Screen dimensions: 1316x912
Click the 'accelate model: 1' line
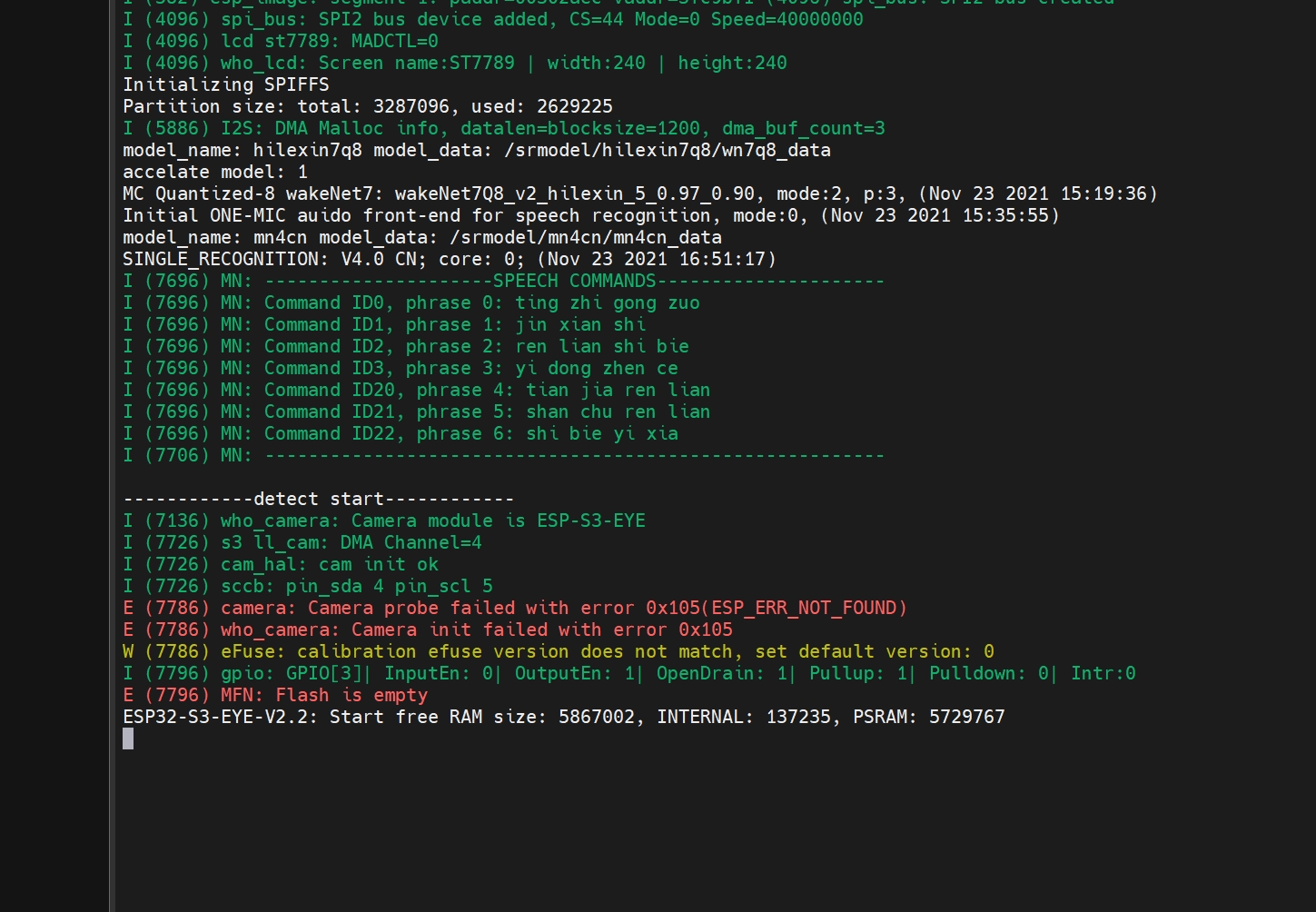point(215,172)
